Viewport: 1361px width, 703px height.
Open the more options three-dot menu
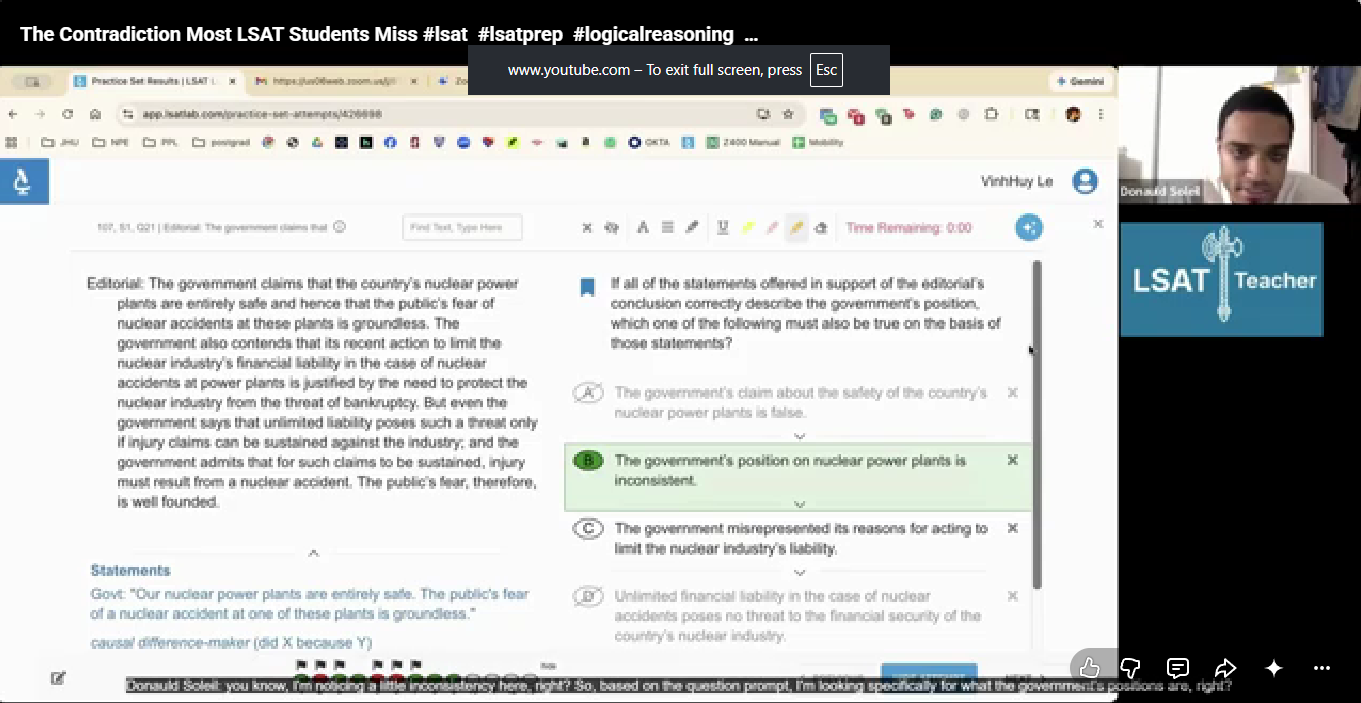pyautogui.click(x=1322, y=668)
